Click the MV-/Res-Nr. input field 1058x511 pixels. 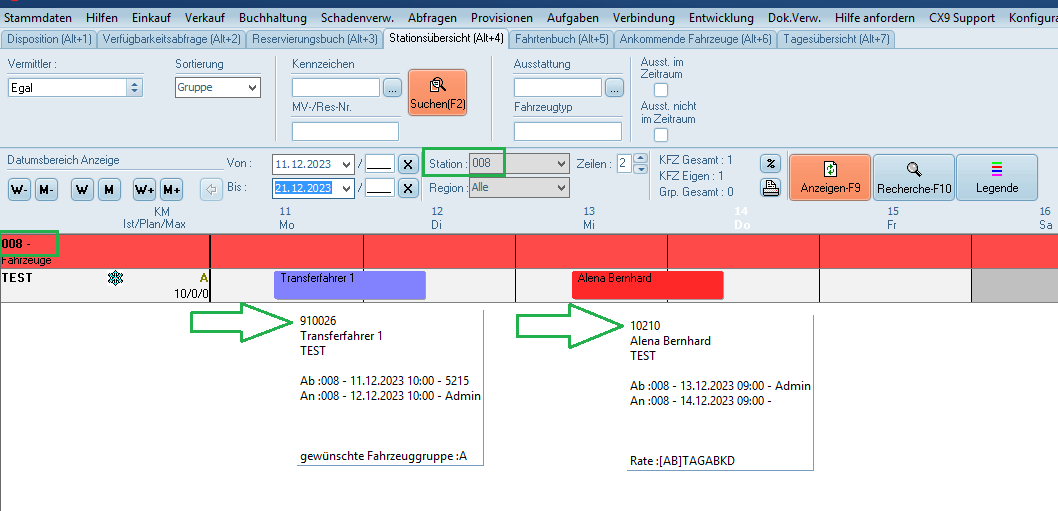pos(345,131)
